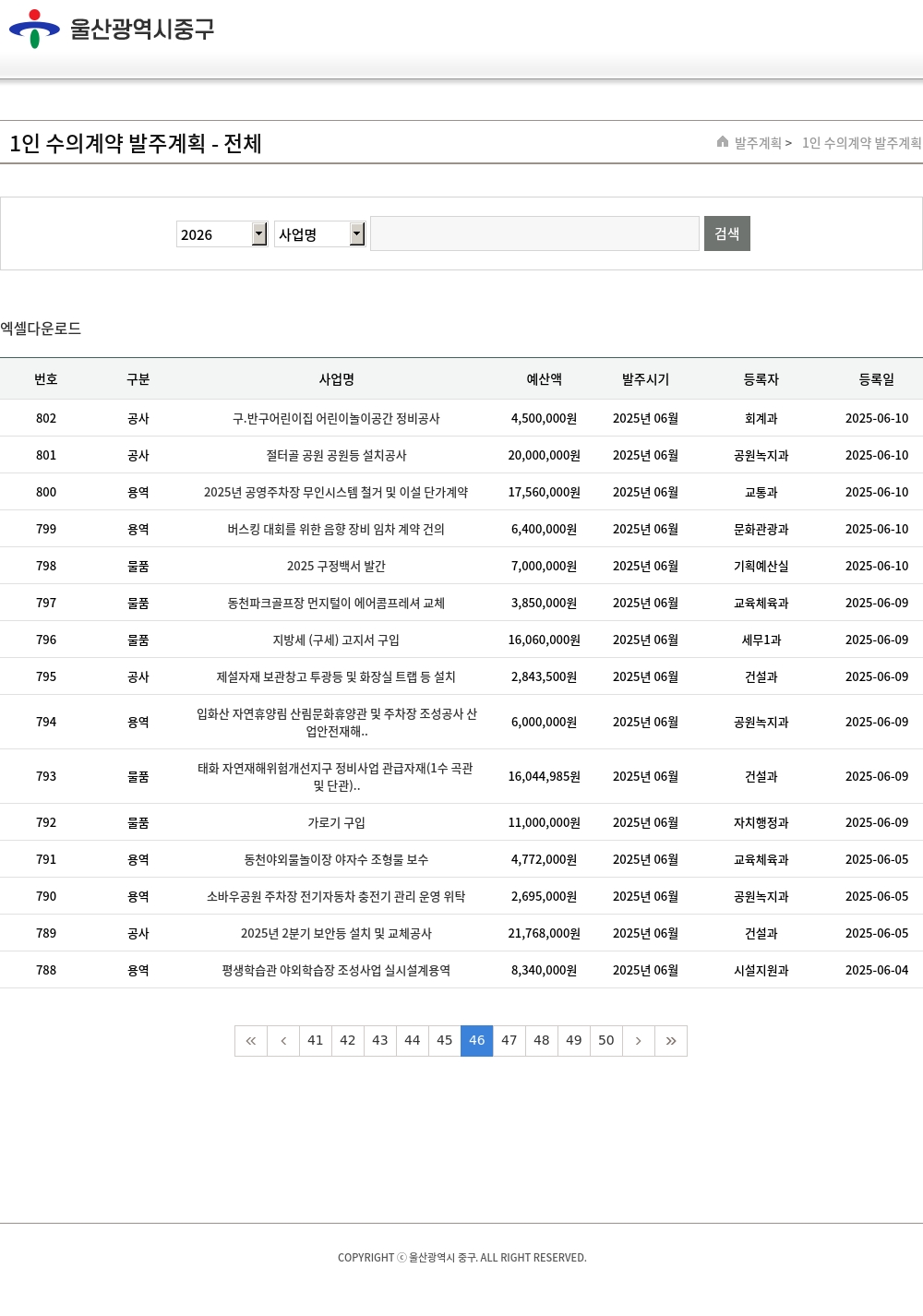Open the 2026 year dropdown

click(x=222, y=234)
